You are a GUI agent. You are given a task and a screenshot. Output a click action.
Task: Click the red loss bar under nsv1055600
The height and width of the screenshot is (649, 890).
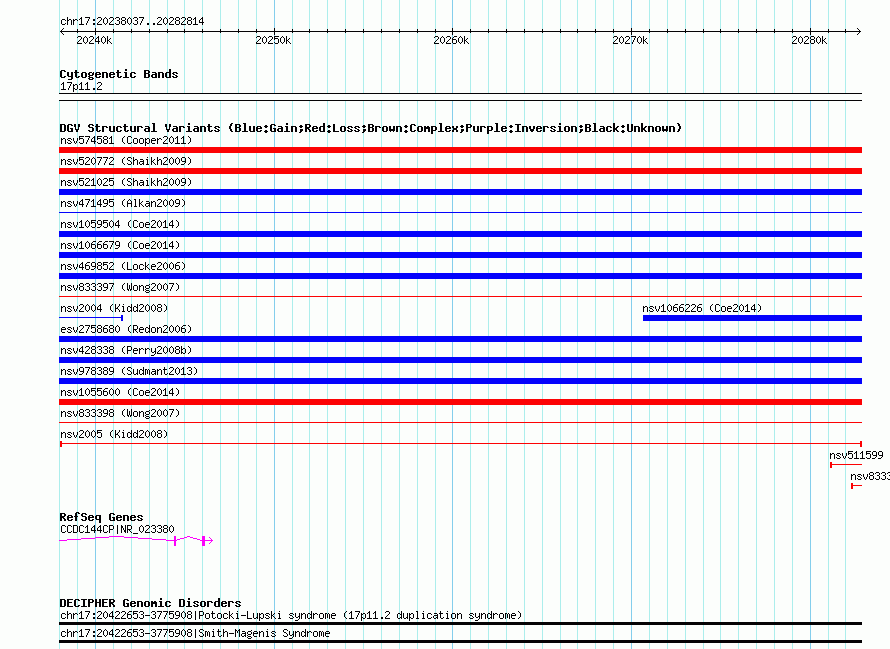coord(460,402)
